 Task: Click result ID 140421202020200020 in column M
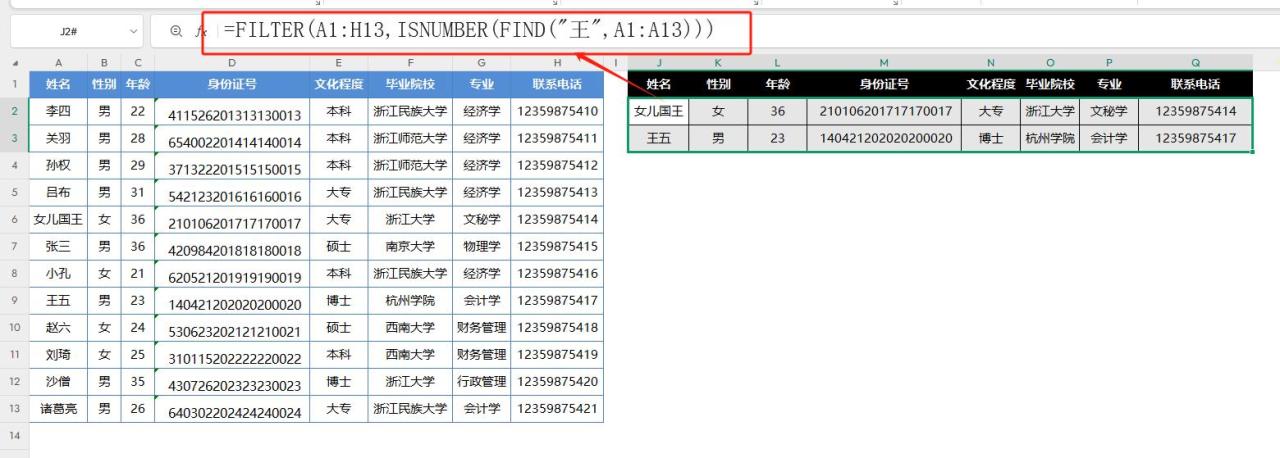tap(884, 138)
